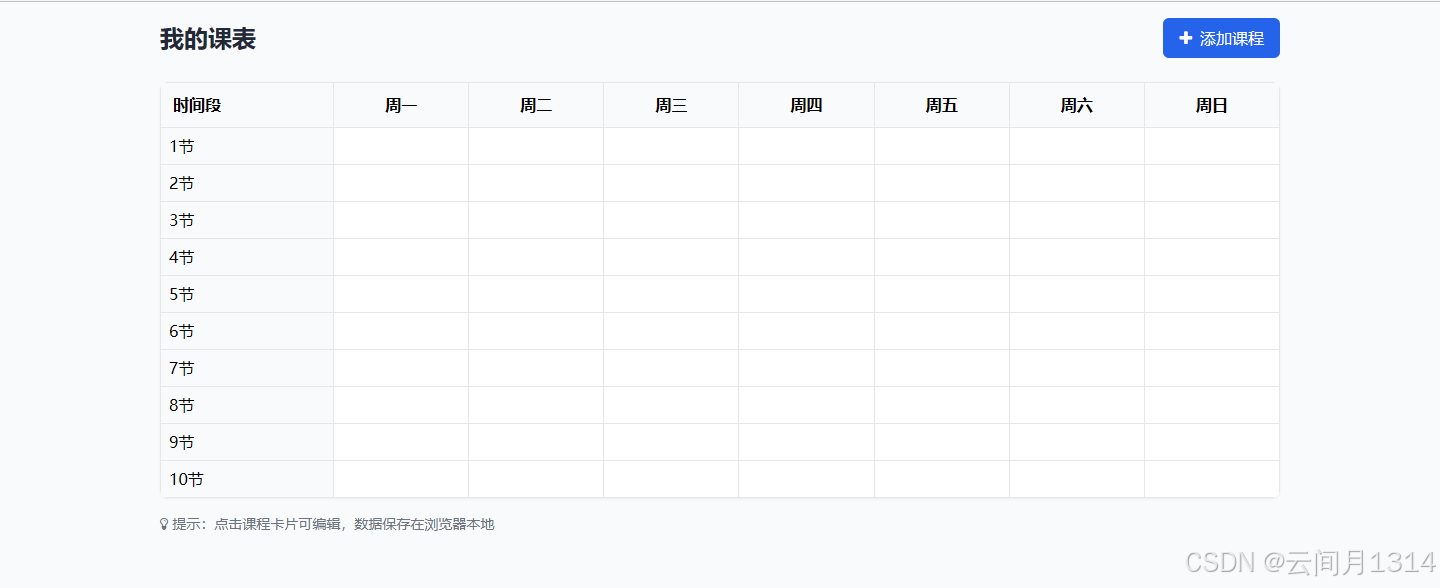Click the 周一 cell in row 1节
Image resolution: width=1440 pixels, height=588 pixels.
pos(401,146)
